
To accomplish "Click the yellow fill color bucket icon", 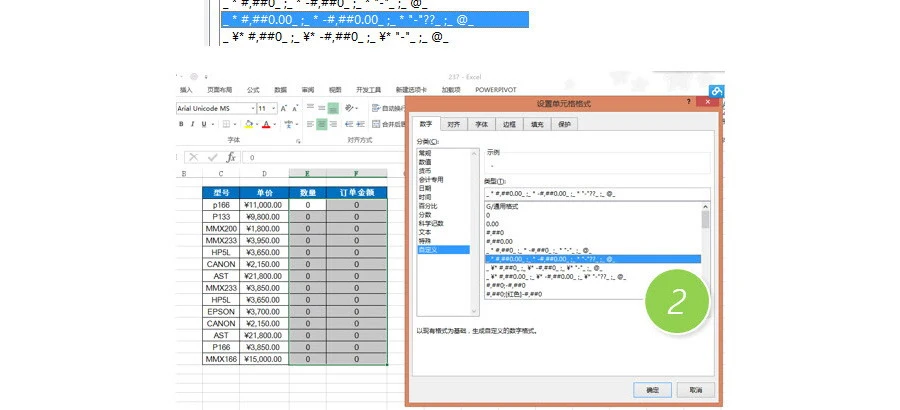I will coord(249,124).
